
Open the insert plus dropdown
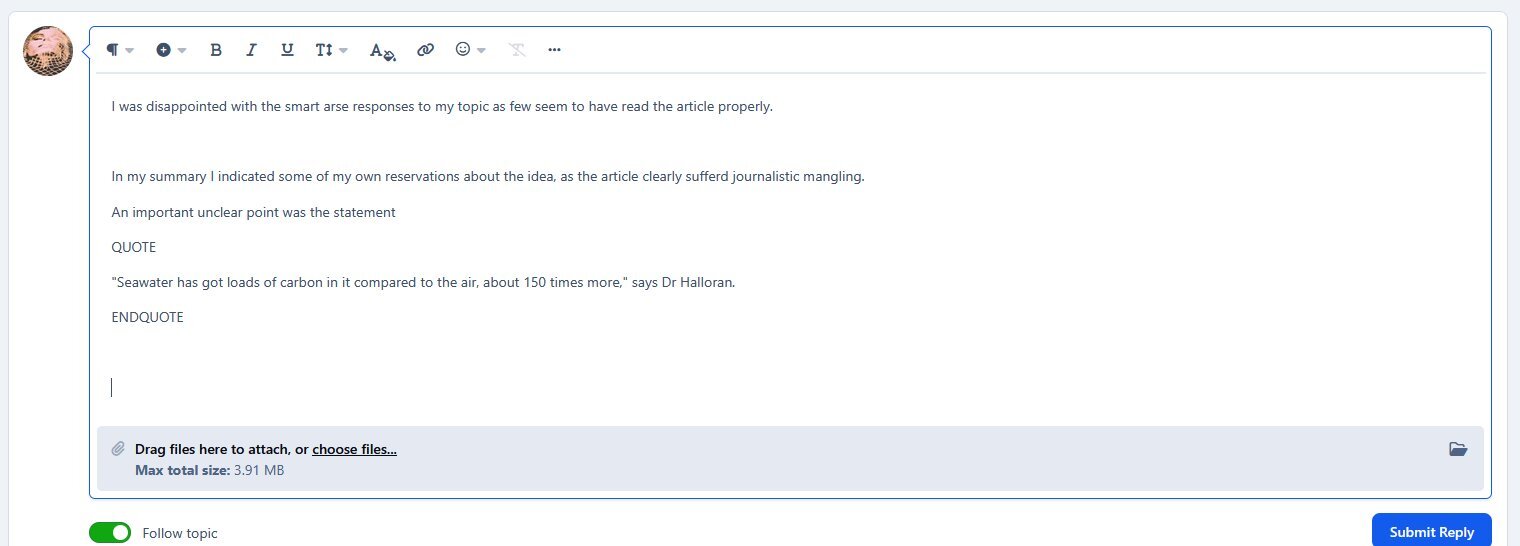pyautogui.click(x=171, y=50)
